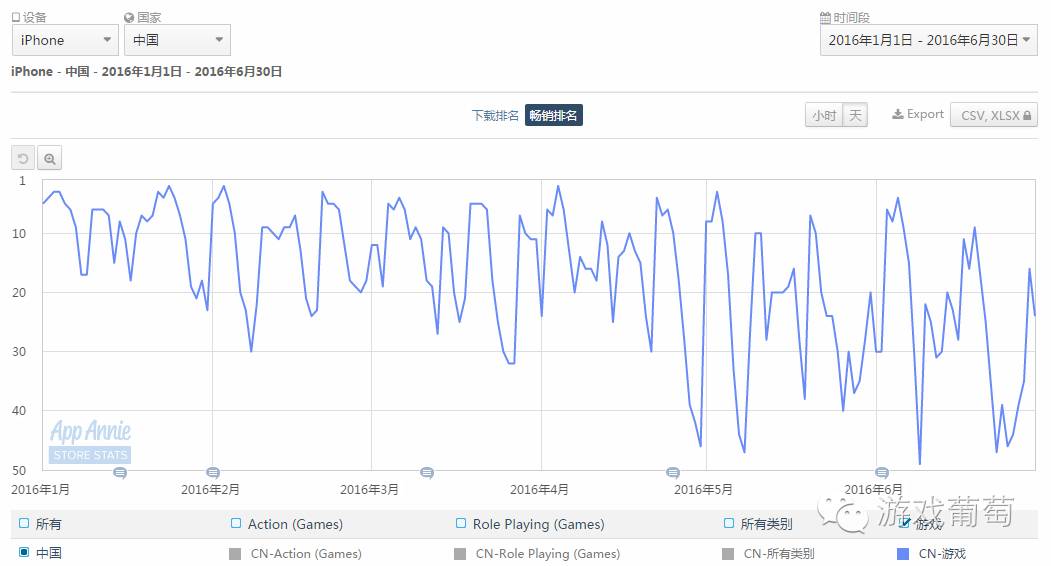Open the comment bubble marker in mid-March
This screenshot has width=1051, height=566.
(x=427, y=472)
